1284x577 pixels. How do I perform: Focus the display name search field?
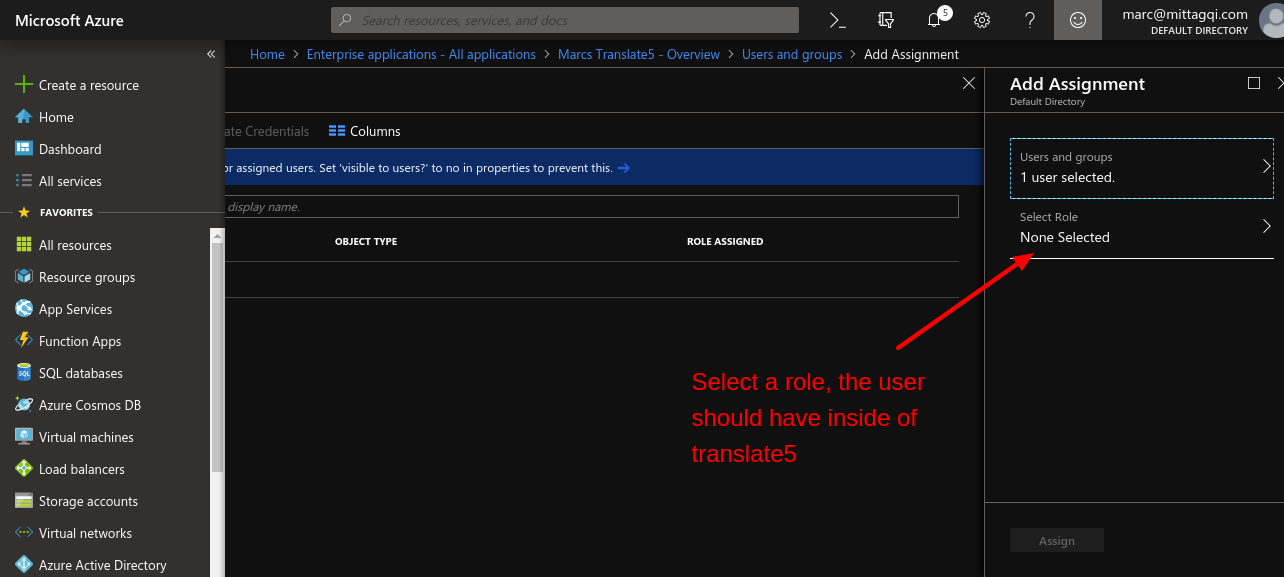click(591, 207)
